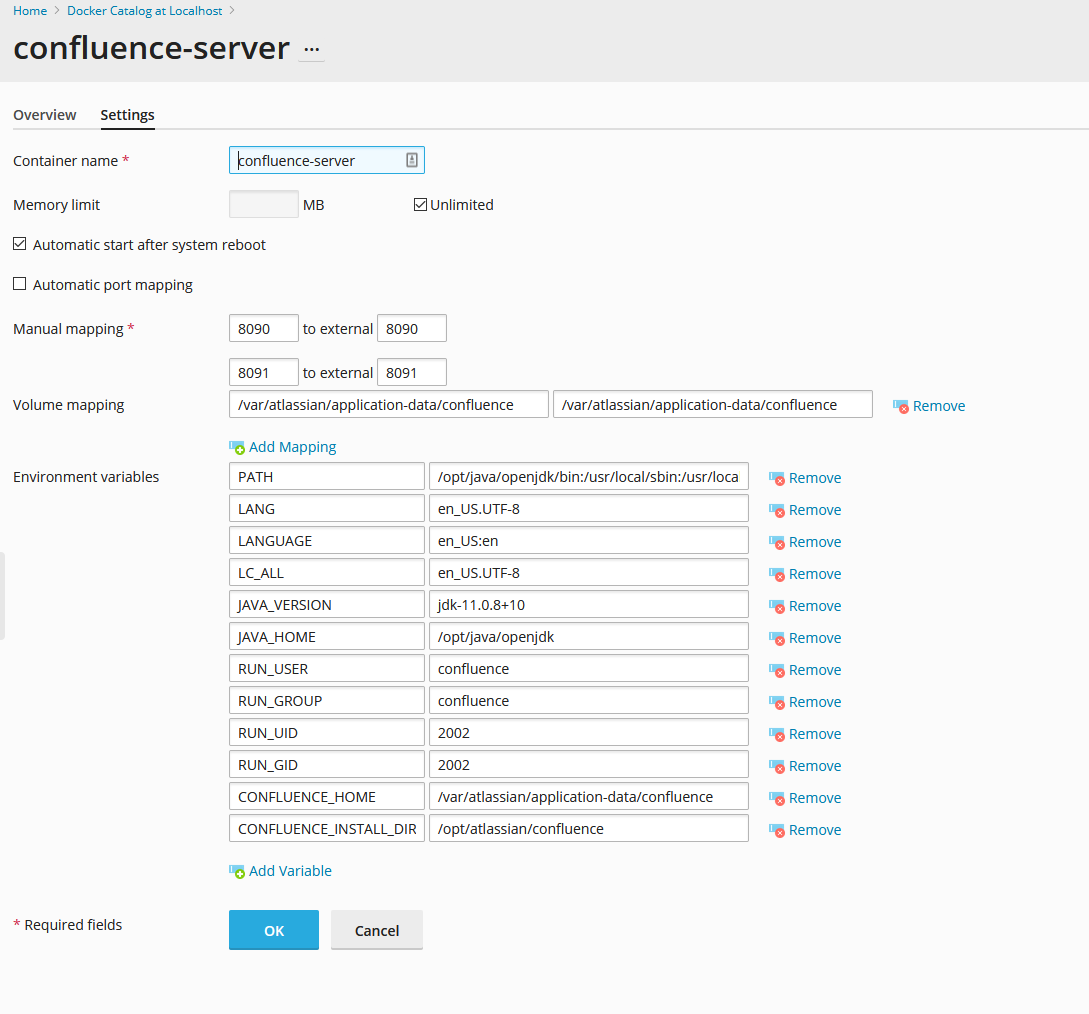1089x1014 pixels.
Task: Click the LANG variable name field
Action: pyautogui.click(x=326, y=508)
